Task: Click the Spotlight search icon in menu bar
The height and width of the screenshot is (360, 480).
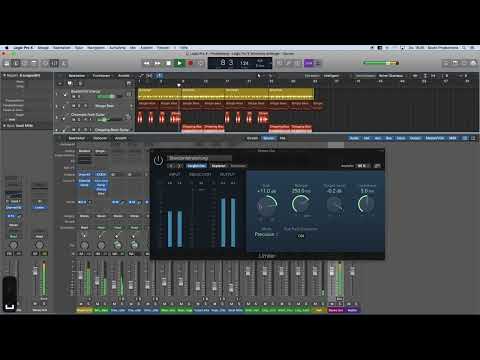Action: [x=464, y=48]
